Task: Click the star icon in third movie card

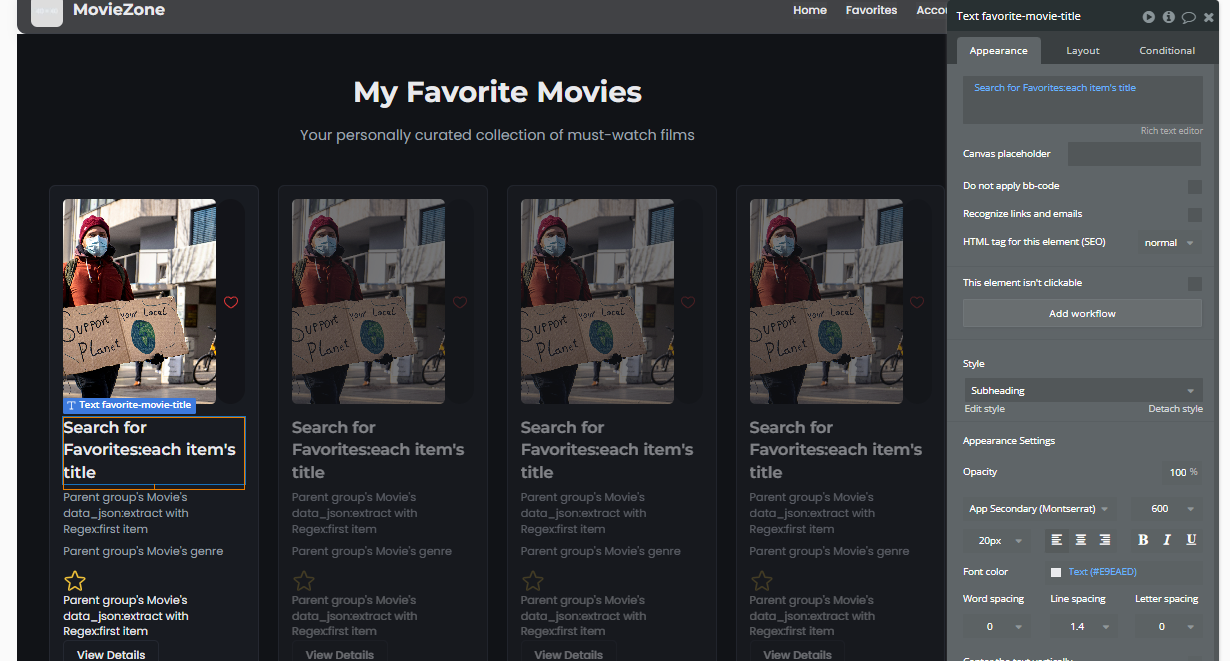Action: coord(533,580)
